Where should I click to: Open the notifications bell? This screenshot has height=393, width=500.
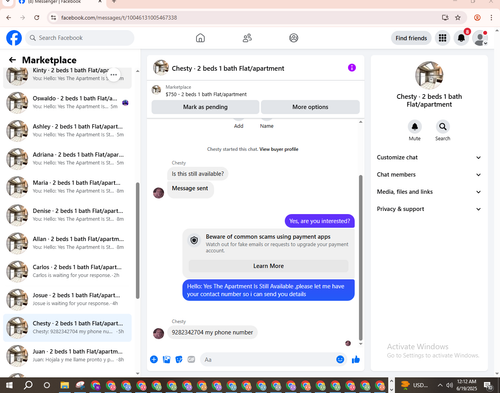point(461,38)
